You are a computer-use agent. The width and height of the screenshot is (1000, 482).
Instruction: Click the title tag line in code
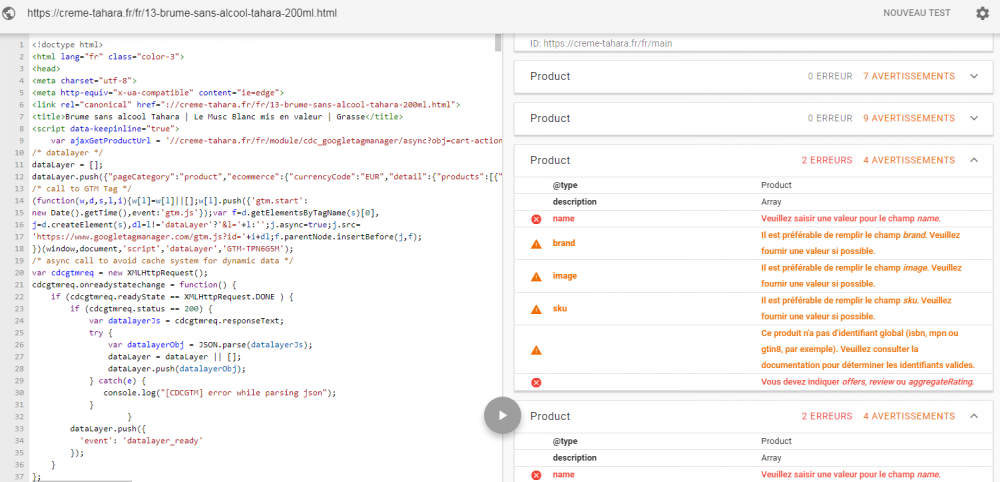[x=217, y=117]
